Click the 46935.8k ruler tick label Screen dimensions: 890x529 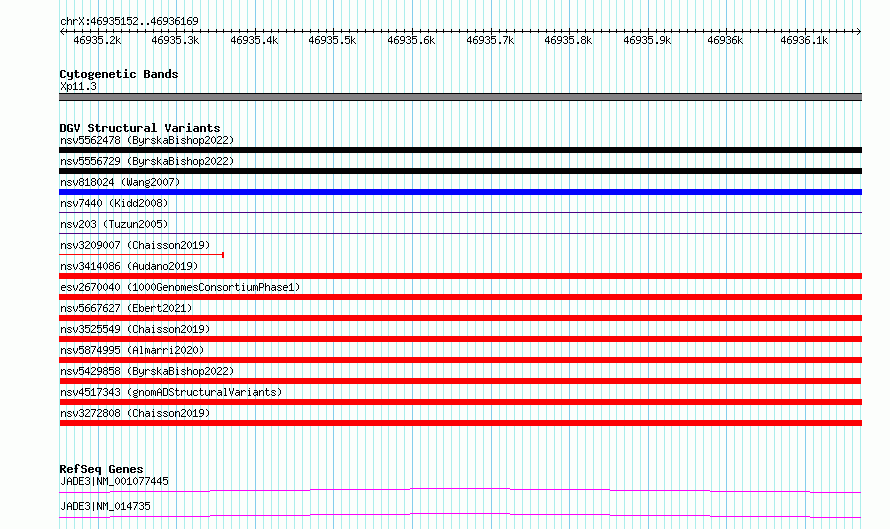pyautogui.click(x=568, y=40)
